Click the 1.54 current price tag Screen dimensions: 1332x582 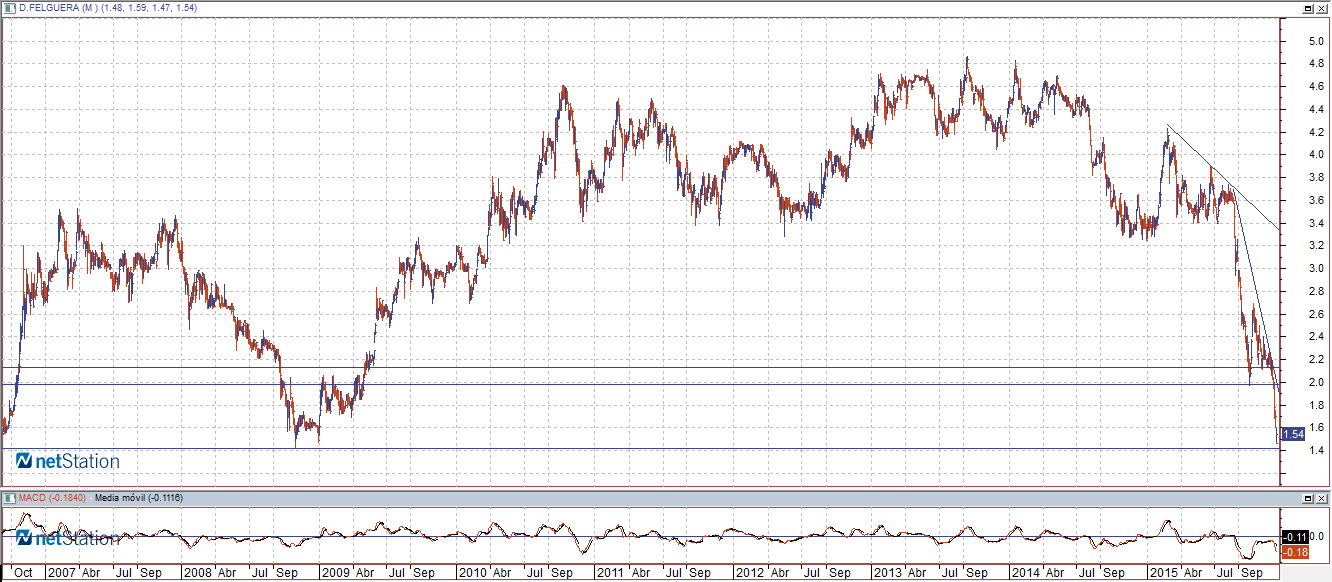coord(1293,434)
